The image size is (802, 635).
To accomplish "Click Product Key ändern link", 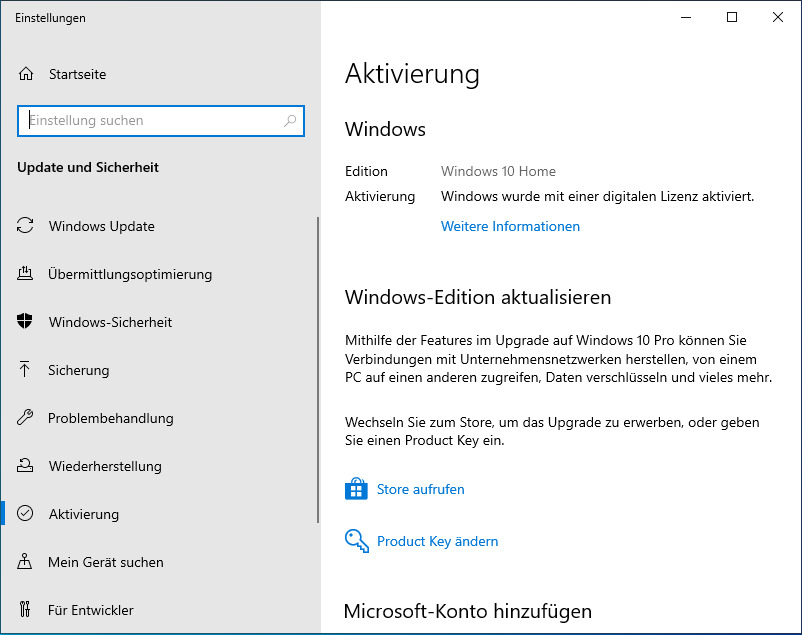I will (x=437, y=541).
